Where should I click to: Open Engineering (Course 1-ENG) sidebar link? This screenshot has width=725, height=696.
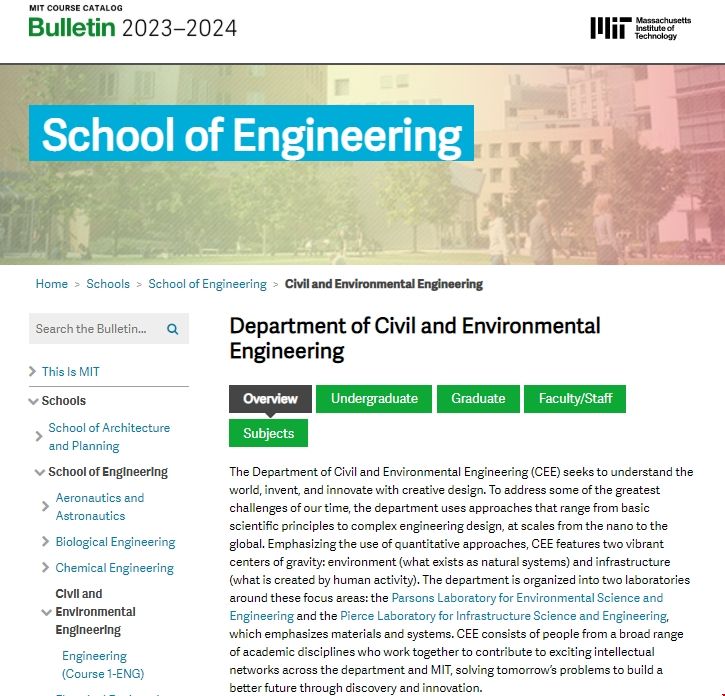[94, 665]
